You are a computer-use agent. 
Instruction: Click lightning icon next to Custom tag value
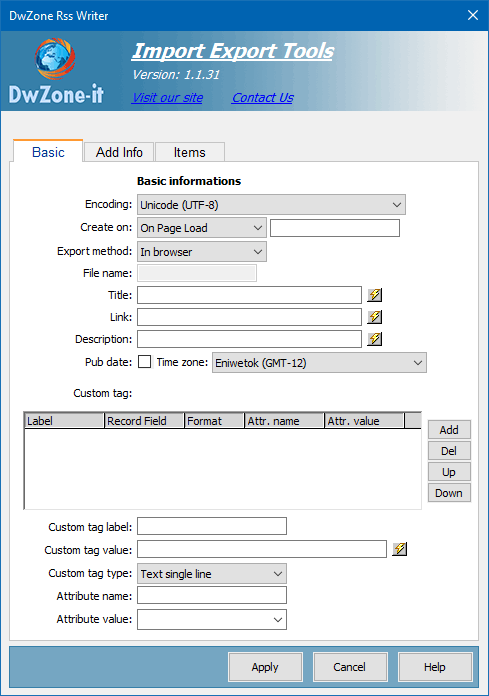click(400, 549)
